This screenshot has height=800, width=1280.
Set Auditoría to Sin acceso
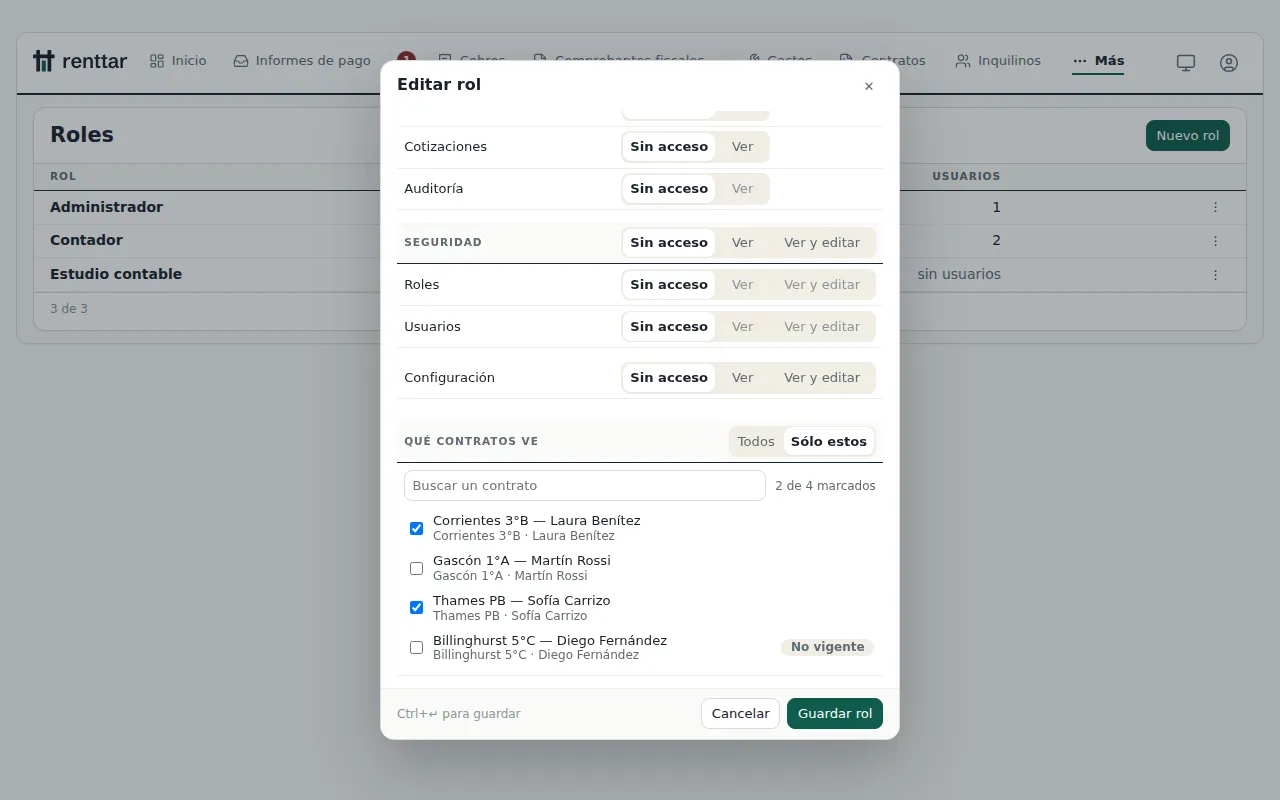[x=669, y=189]
